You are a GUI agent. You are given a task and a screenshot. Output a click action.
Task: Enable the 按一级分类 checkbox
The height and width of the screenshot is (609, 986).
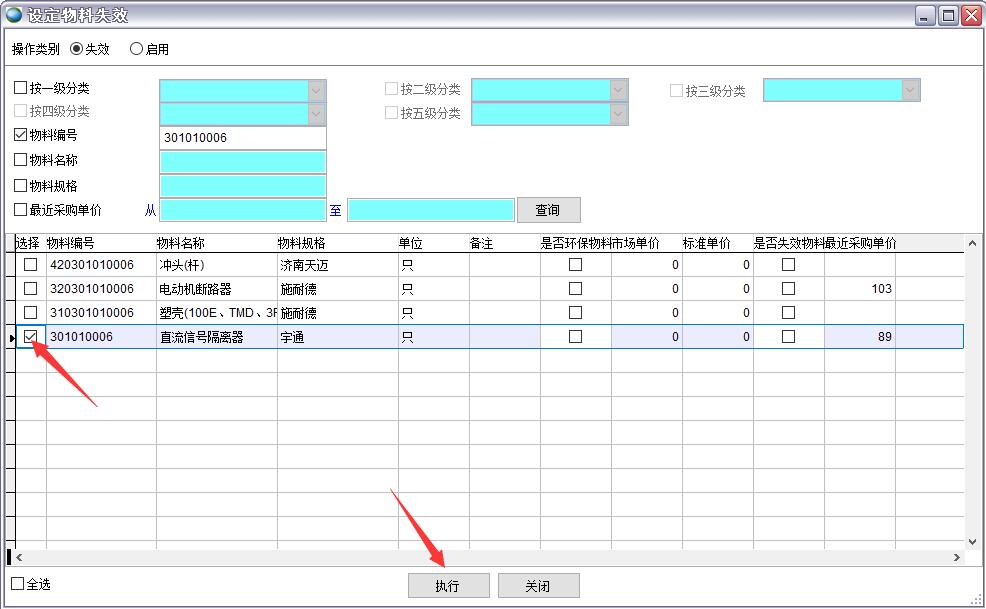point(21,88)
